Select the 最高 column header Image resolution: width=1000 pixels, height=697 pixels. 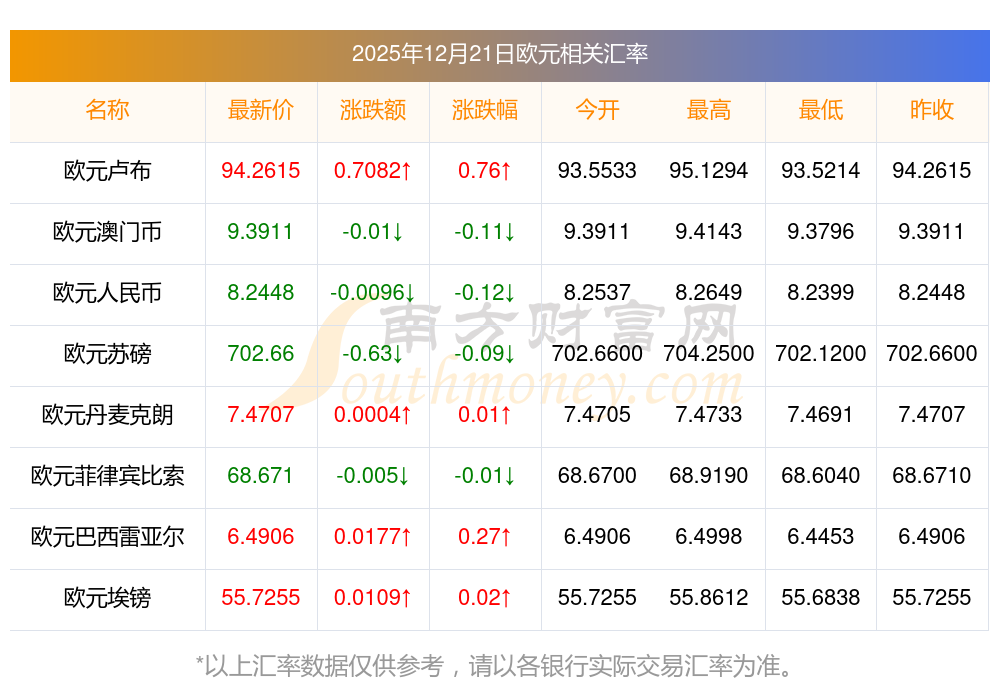tap(709, 110)
